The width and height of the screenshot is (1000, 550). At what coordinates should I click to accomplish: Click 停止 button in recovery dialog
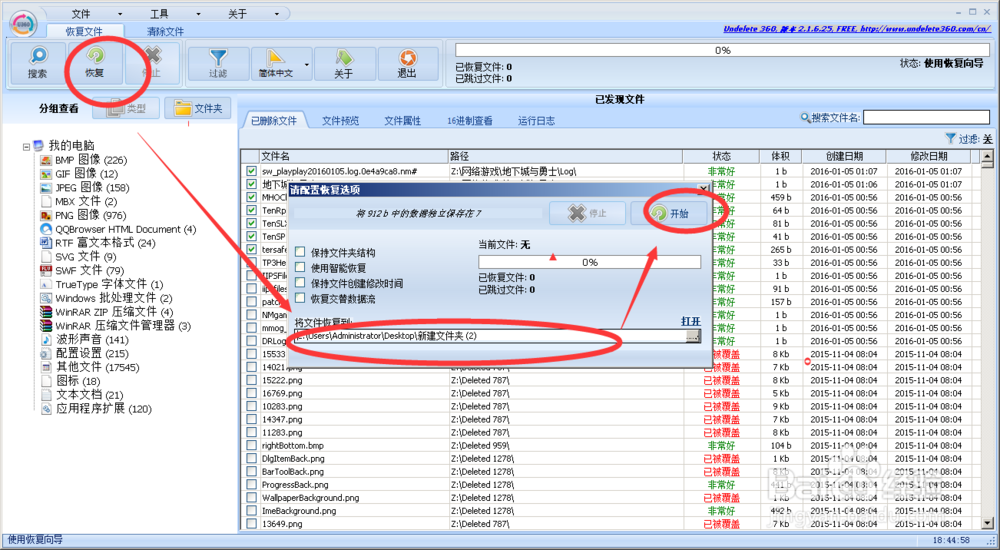point(587,213)
